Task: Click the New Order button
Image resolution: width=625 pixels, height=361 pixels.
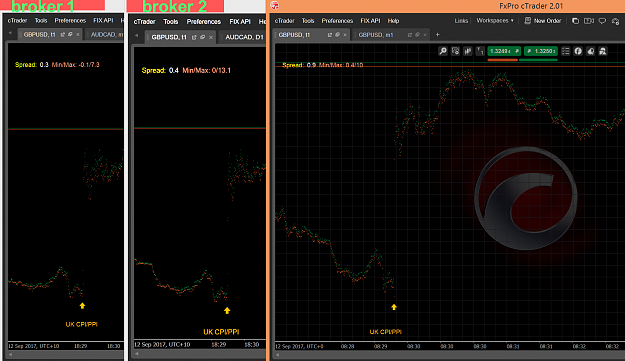Action: pos(543,21)
